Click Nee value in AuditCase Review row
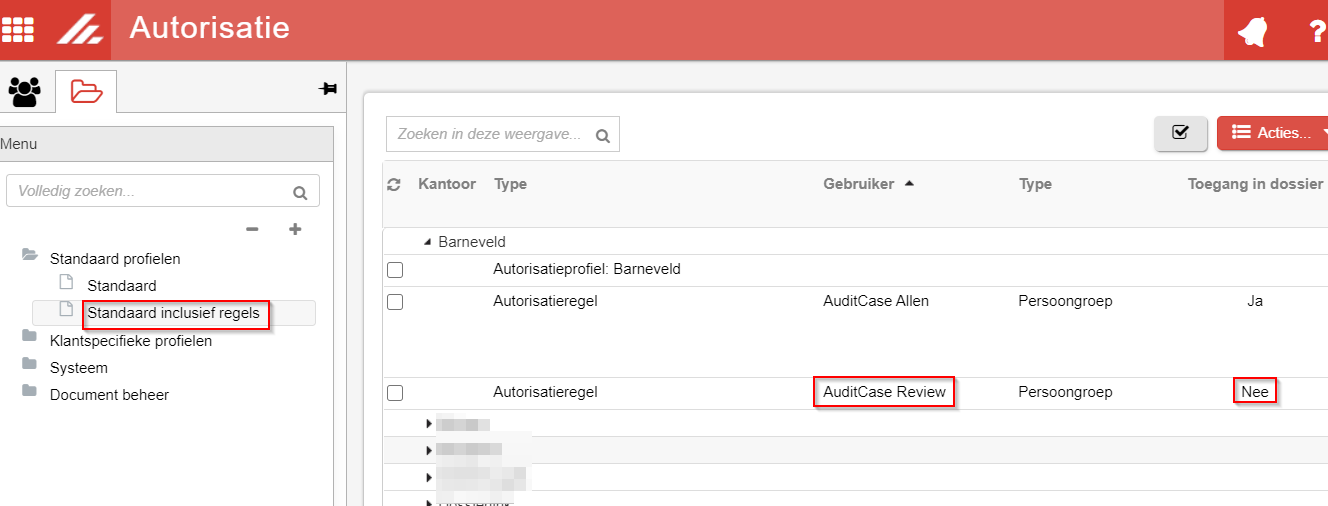The width and height of the screenshot is (1328, 506). [1255, 392]
